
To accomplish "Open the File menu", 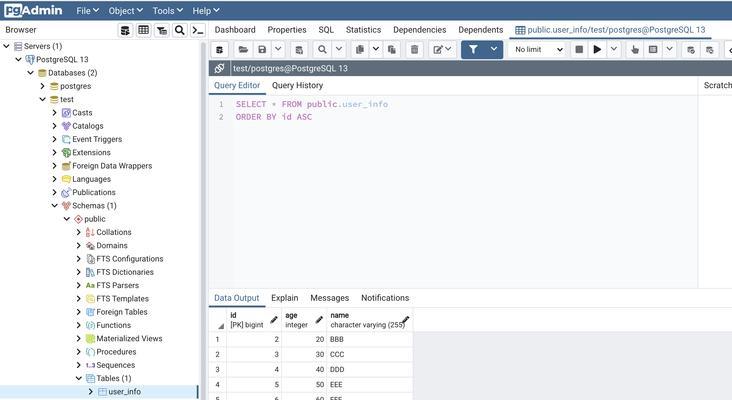I will pyautogui.click(x=87, y=10).
